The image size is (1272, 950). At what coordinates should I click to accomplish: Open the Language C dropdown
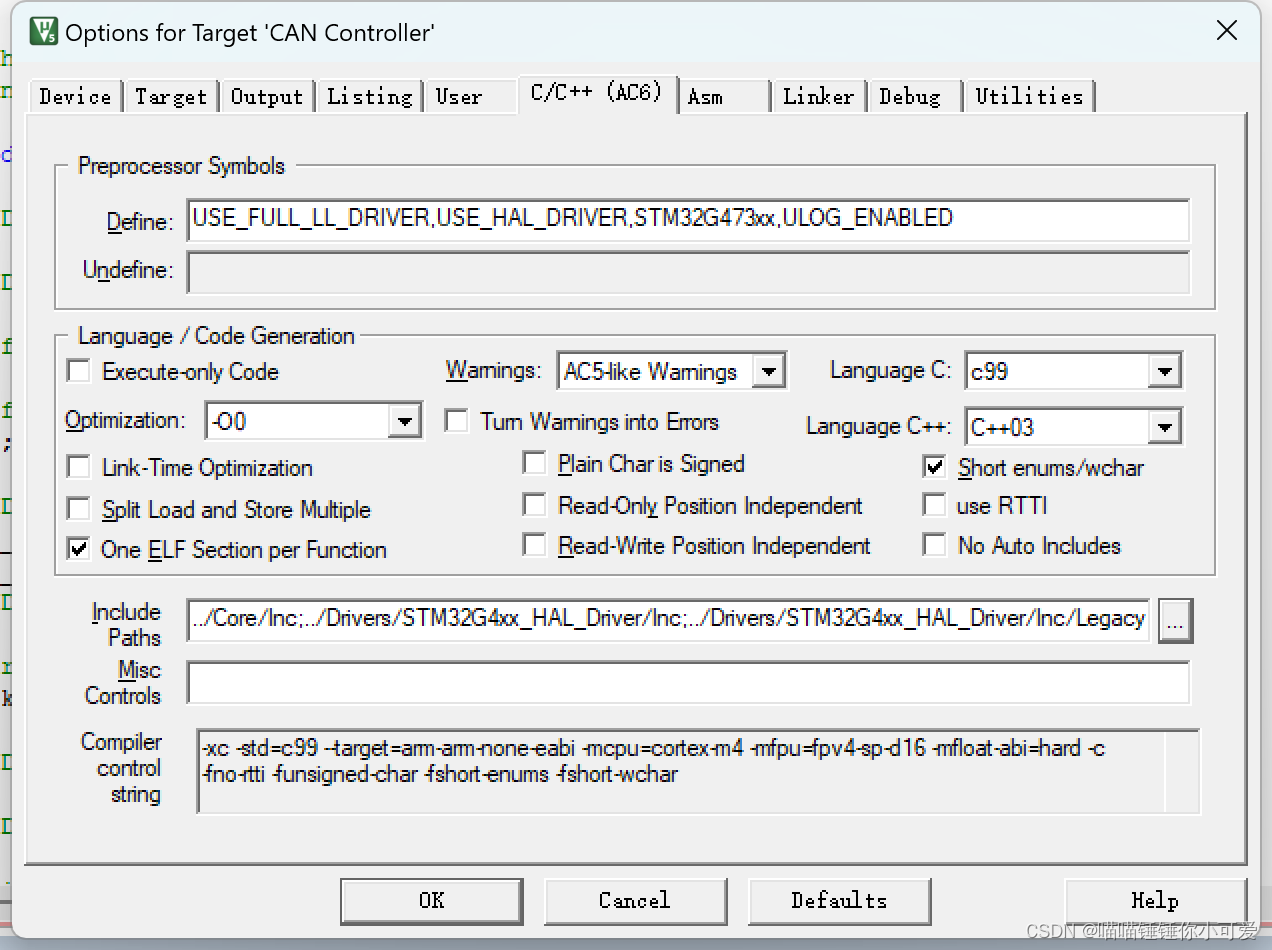[1163, 371]
